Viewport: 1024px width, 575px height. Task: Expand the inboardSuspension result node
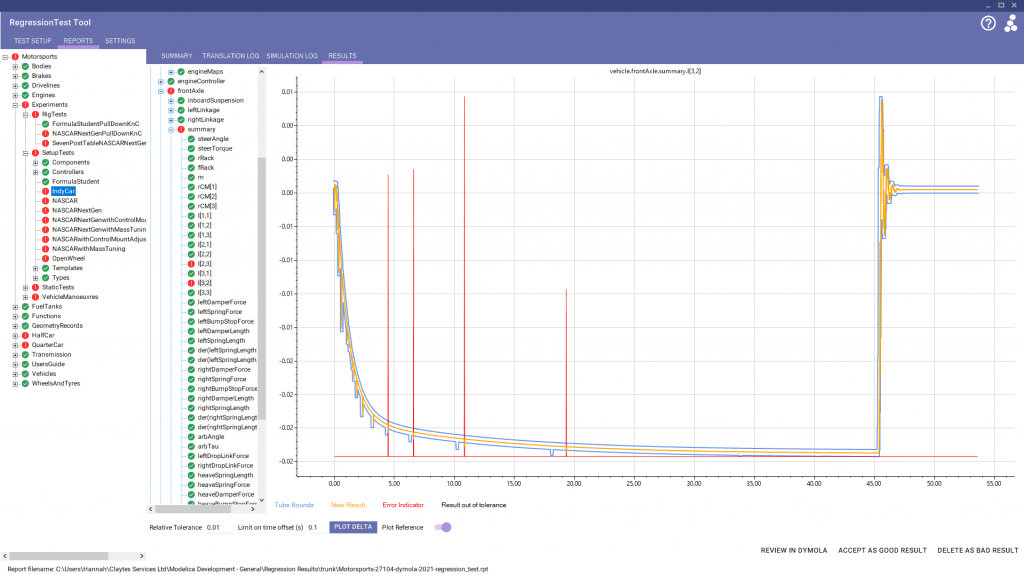point(171,101)
